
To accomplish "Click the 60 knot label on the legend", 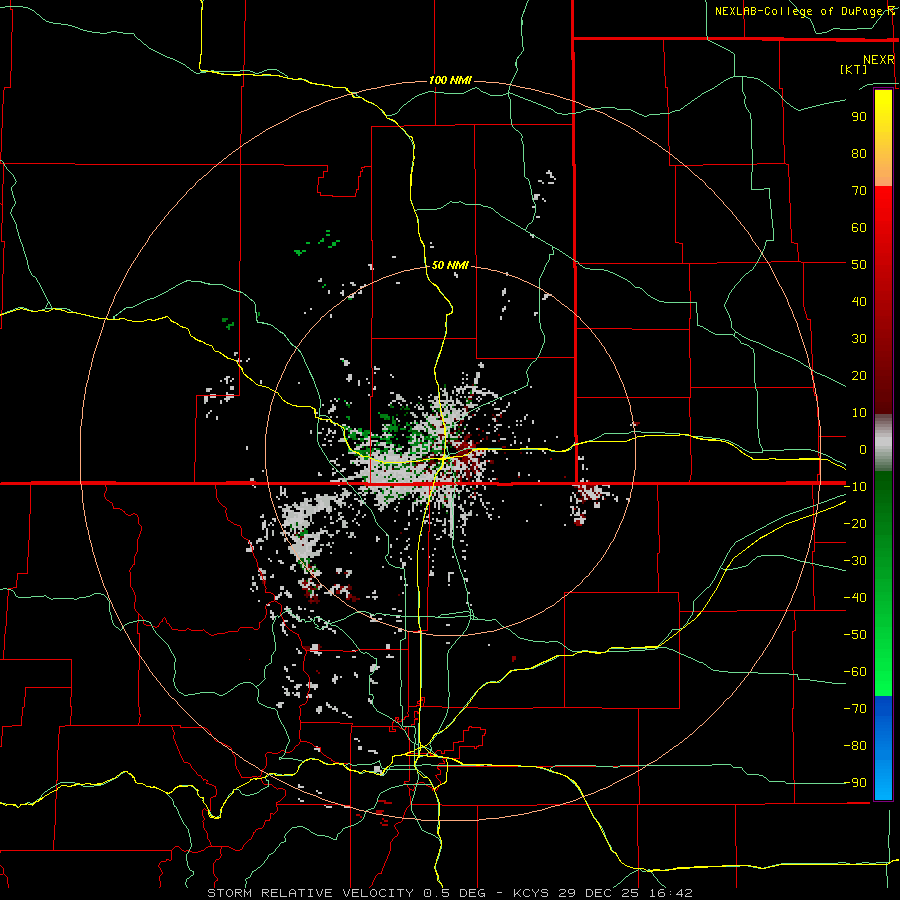I will pyautogui.click(x=859, y=228).
